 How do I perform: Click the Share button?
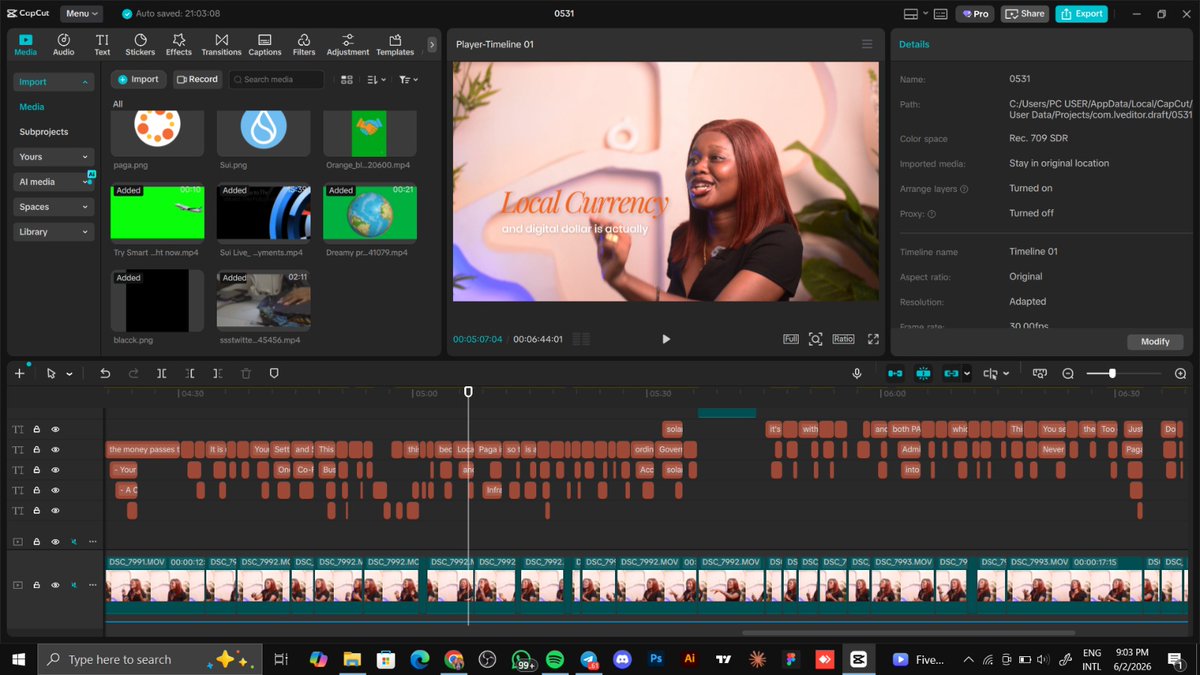click(x=1025, y=14)
